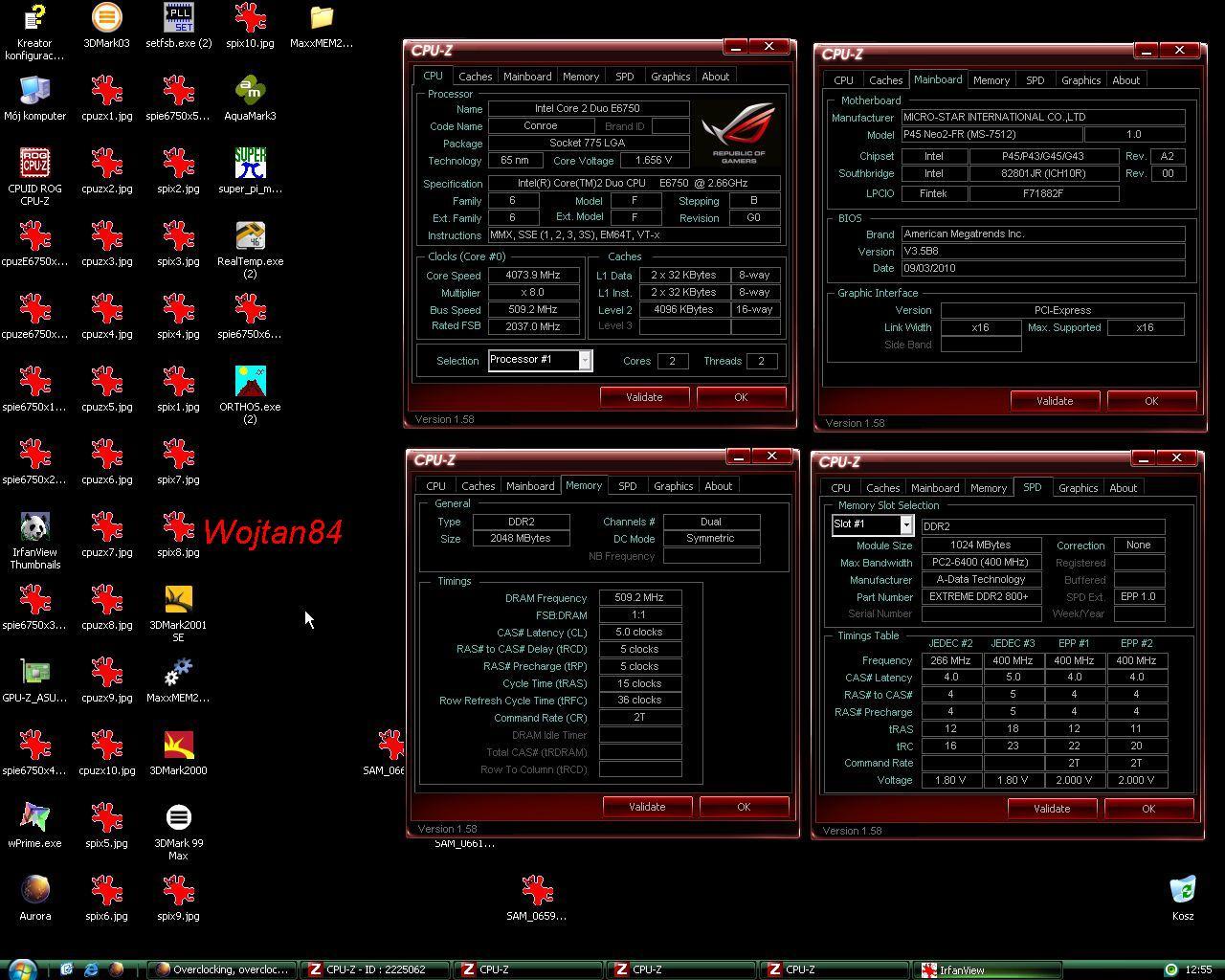Click OK in the CPU tab window

click(741, 397)
